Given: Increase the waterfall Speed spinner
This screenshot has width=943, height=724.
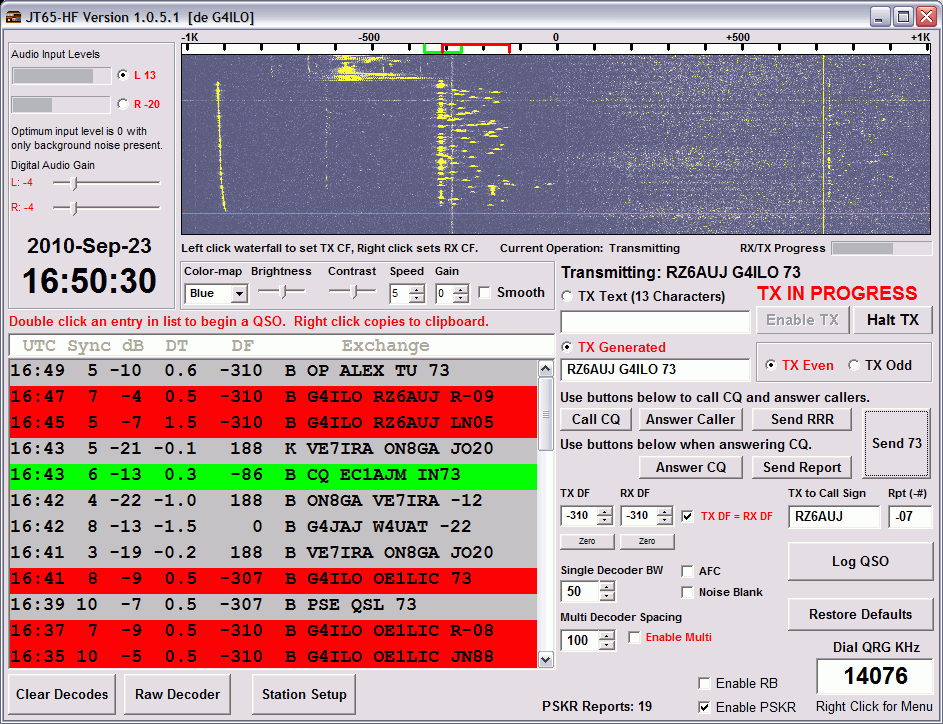Looking at the screenshot, I should coord(417,289).
